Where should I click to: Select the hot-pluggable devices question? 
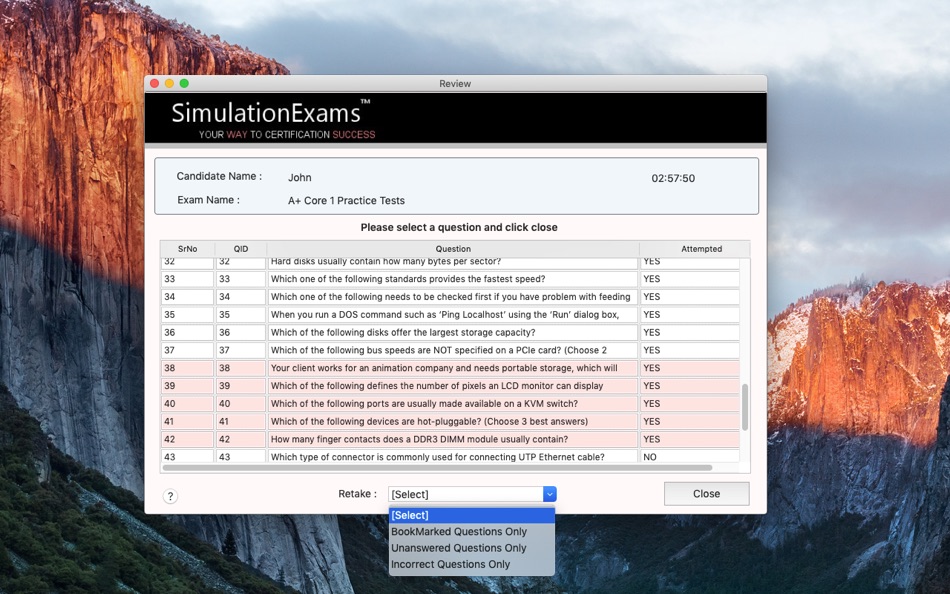pos(453,421)
